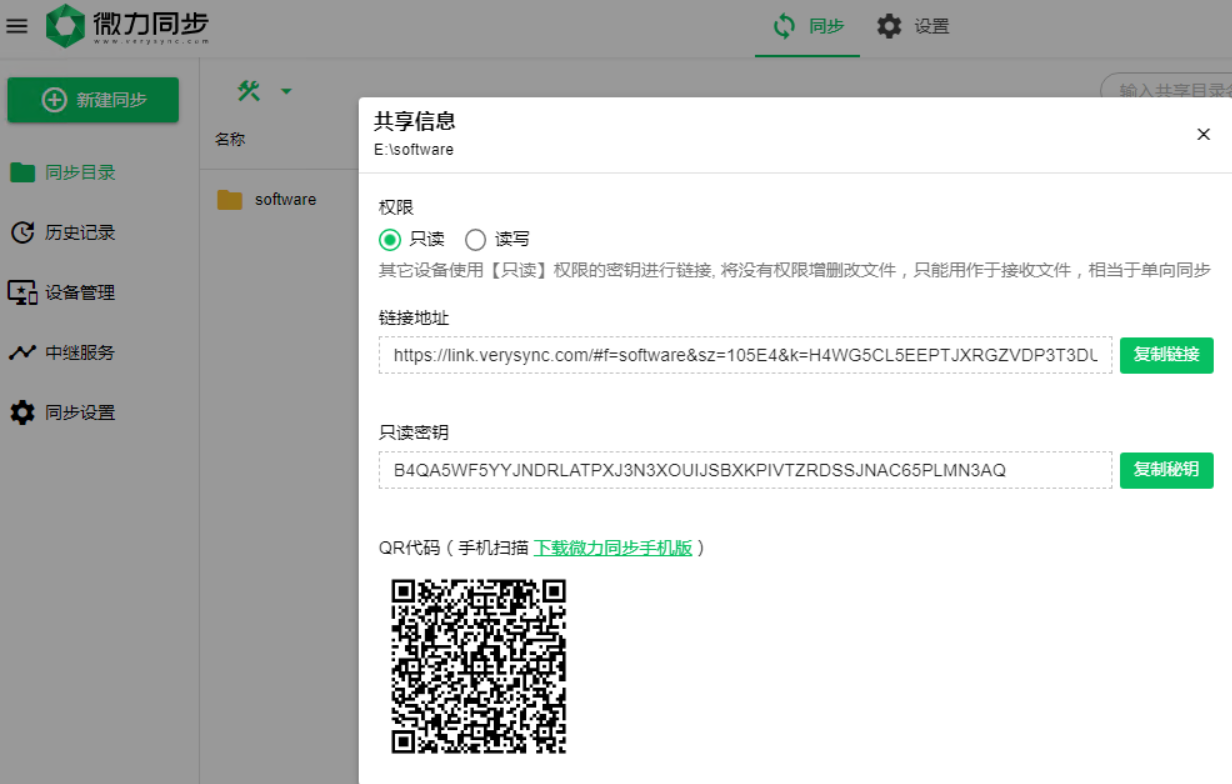Select the 只读 read-only radio button
This screenshot has width=1232, height=784.
click(390, 240)
